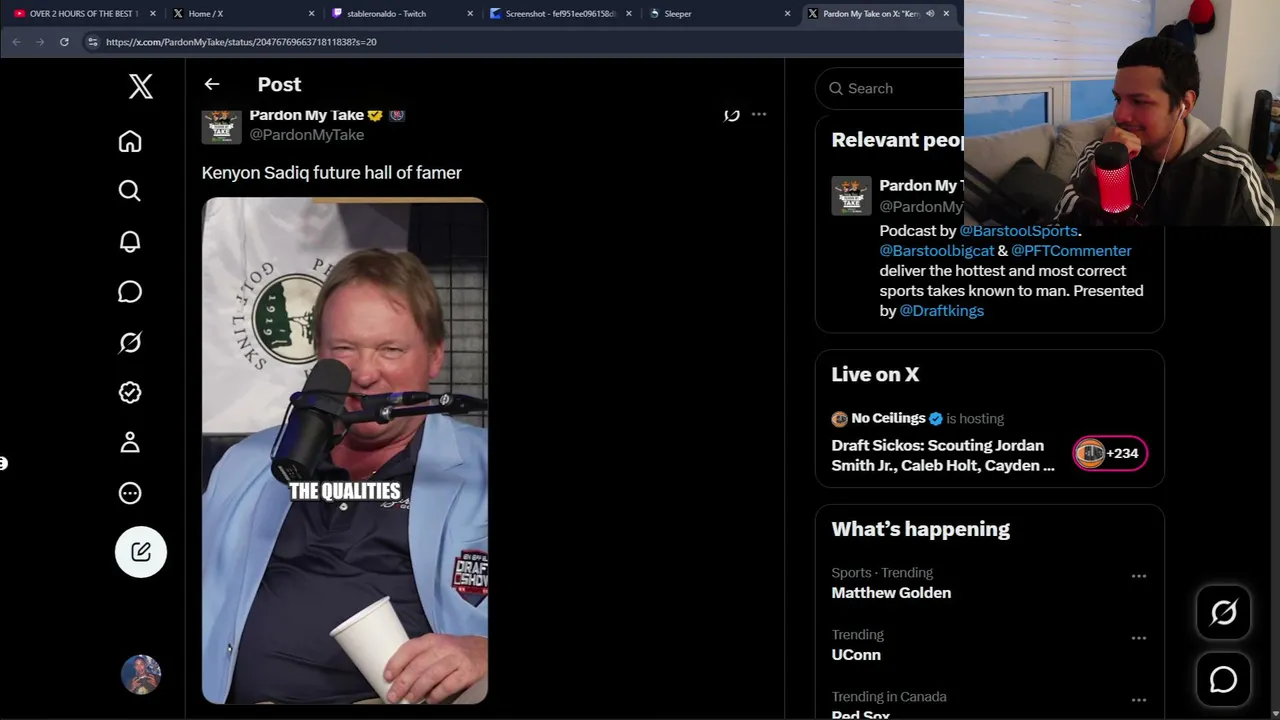Open Profile person icon in the sidebar

pos(130,442)
